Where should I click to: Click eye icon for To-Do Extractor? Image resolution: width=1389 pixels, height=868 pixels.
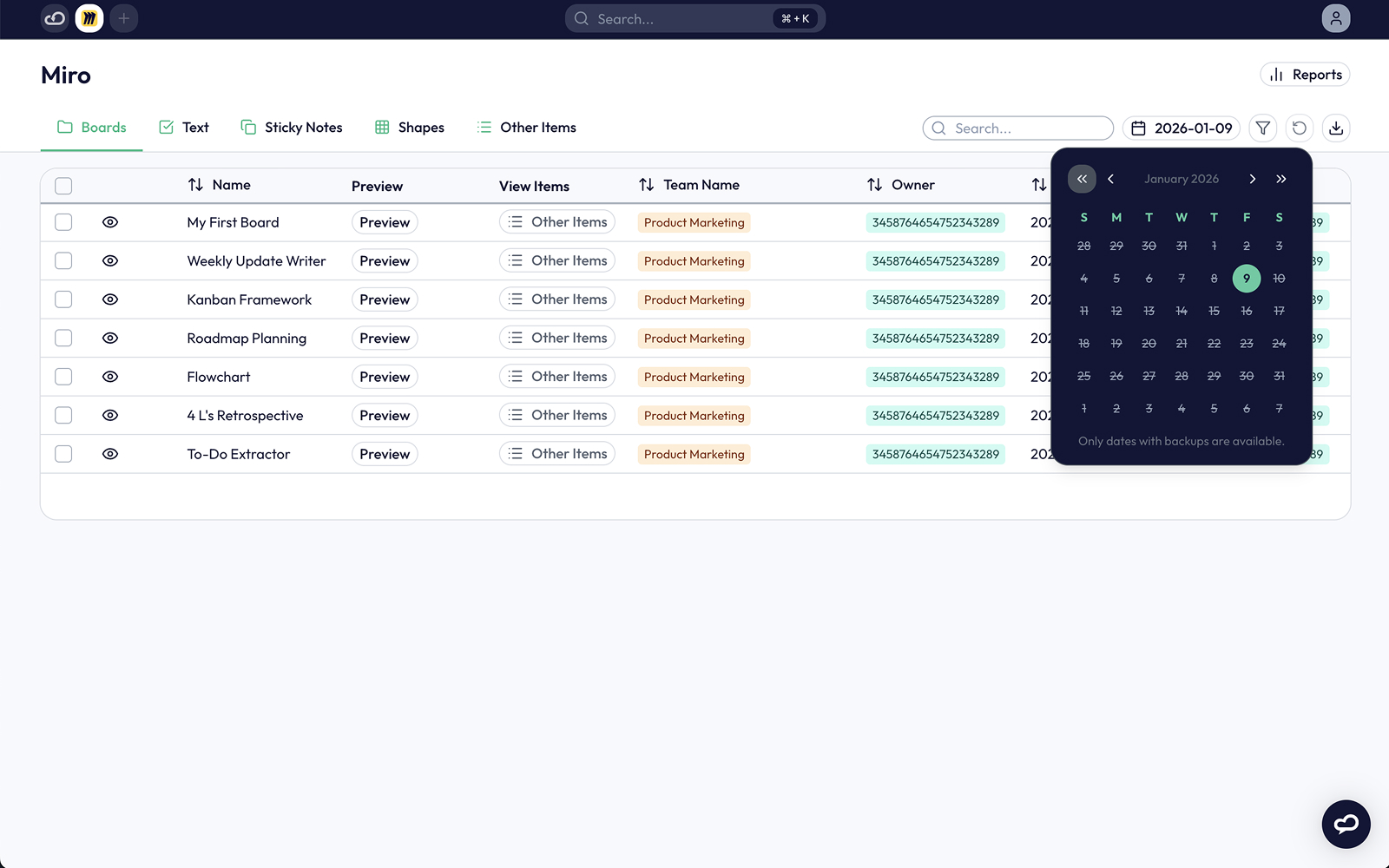[110, 454]
